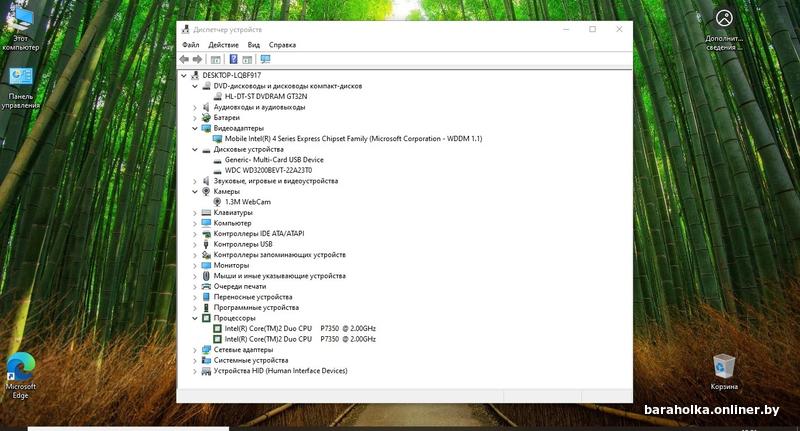Click the Устройства HID category icon
This screenshot has width=800, height=431.
pyautogui.click(x=206, y=371)
